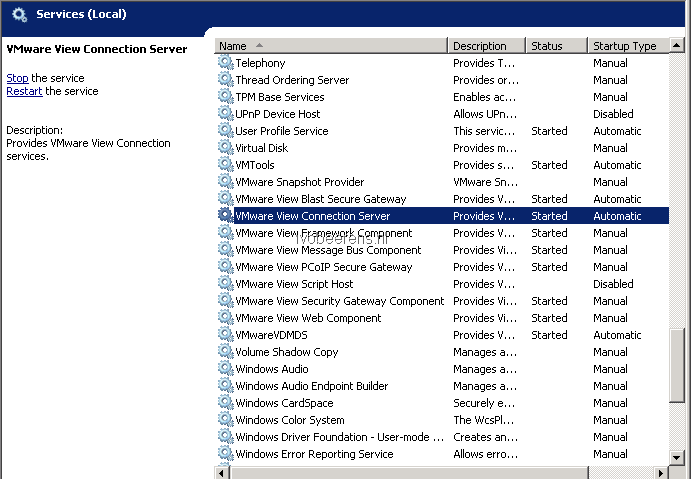Click the gear icon for Windows CardSpace
The height and width of the screenshot is (479, 691).
(226, 402)
